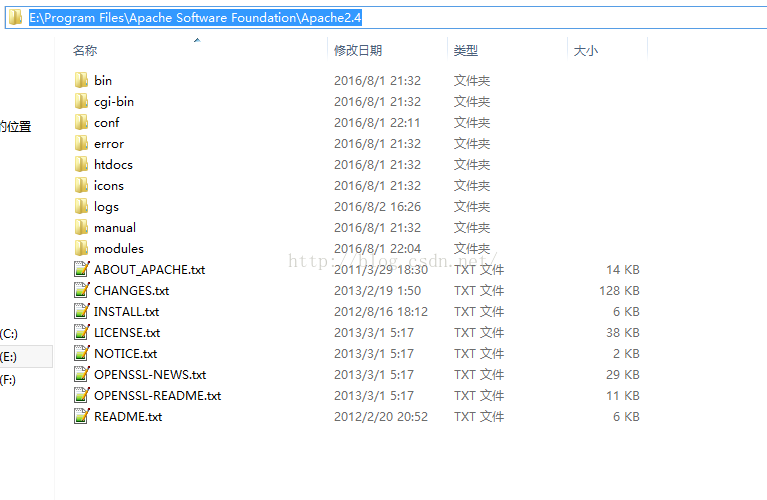The height and width of the screenshot is (500, 767).
Task: Click the 29 KB size value
Action: coord(623,375)
